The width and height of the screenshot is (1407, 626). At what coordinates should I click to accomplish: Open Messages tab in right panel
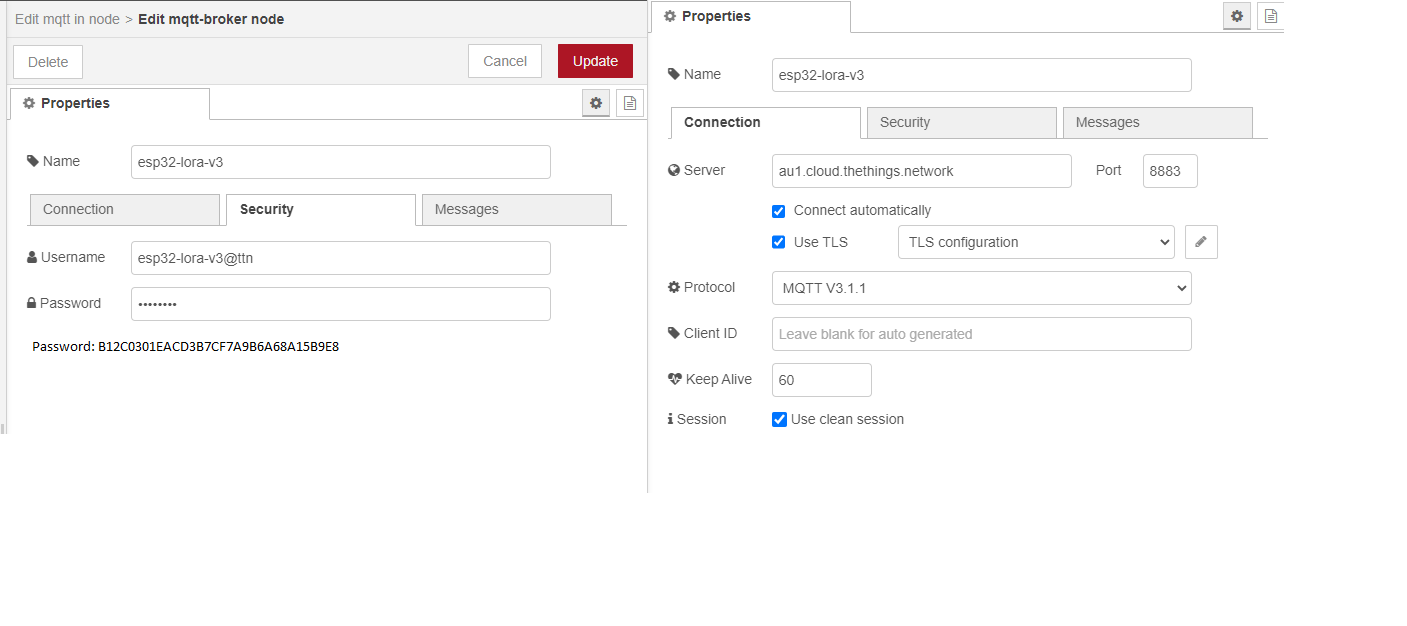coord(1157,123)
